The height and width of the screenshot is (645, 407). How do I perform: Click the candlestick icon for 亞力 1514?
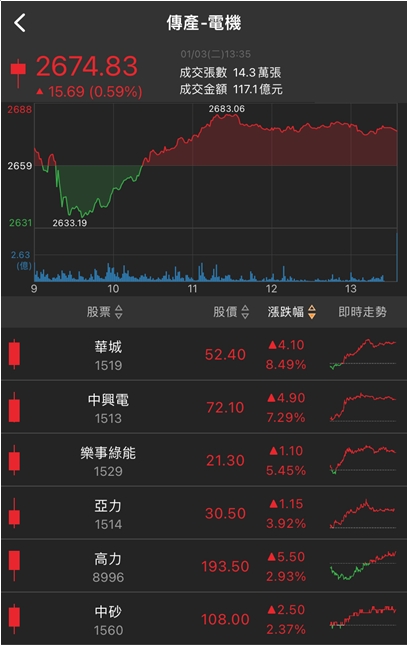click(x=14, y=513)
